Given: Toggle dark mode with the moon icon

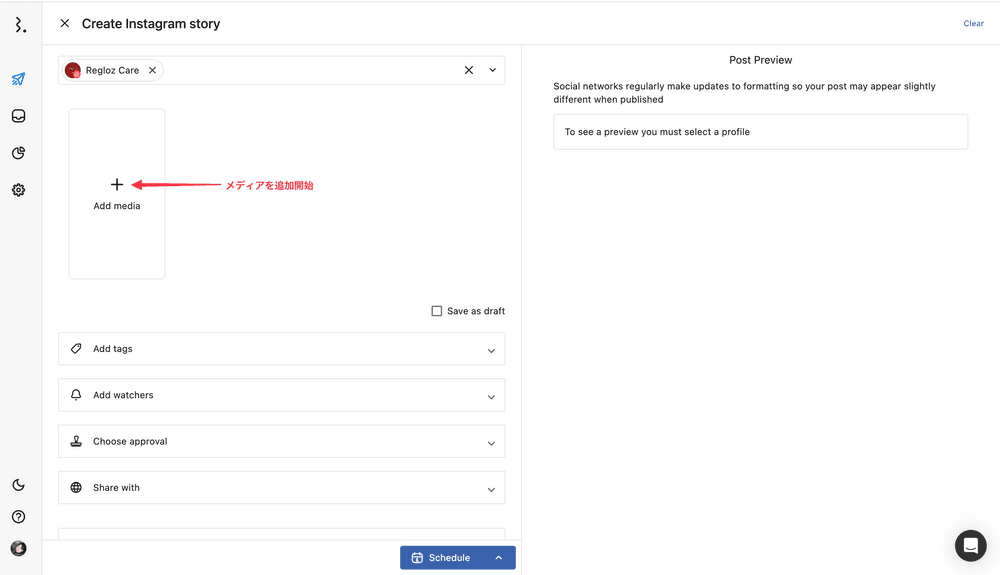Looking at the screenshot, I should 18,485.
